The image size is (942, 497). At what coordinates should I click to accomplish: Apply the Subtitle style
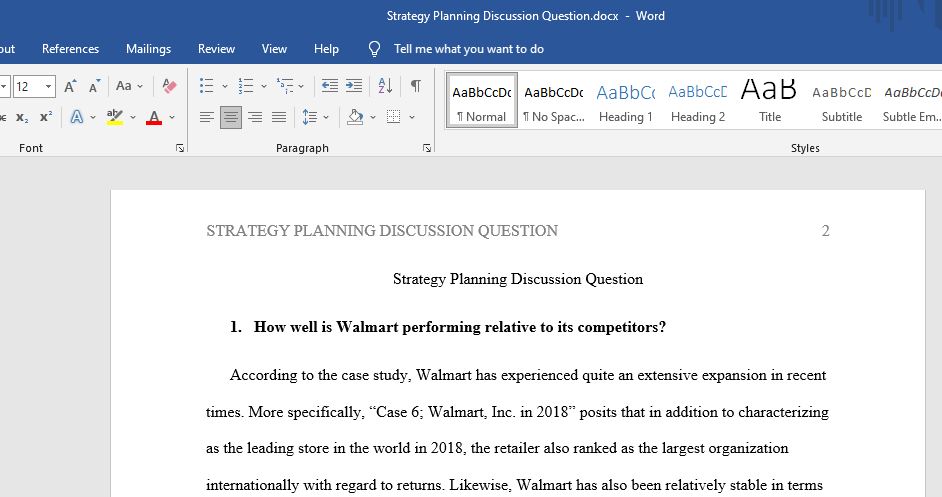[x=842, y=100]
